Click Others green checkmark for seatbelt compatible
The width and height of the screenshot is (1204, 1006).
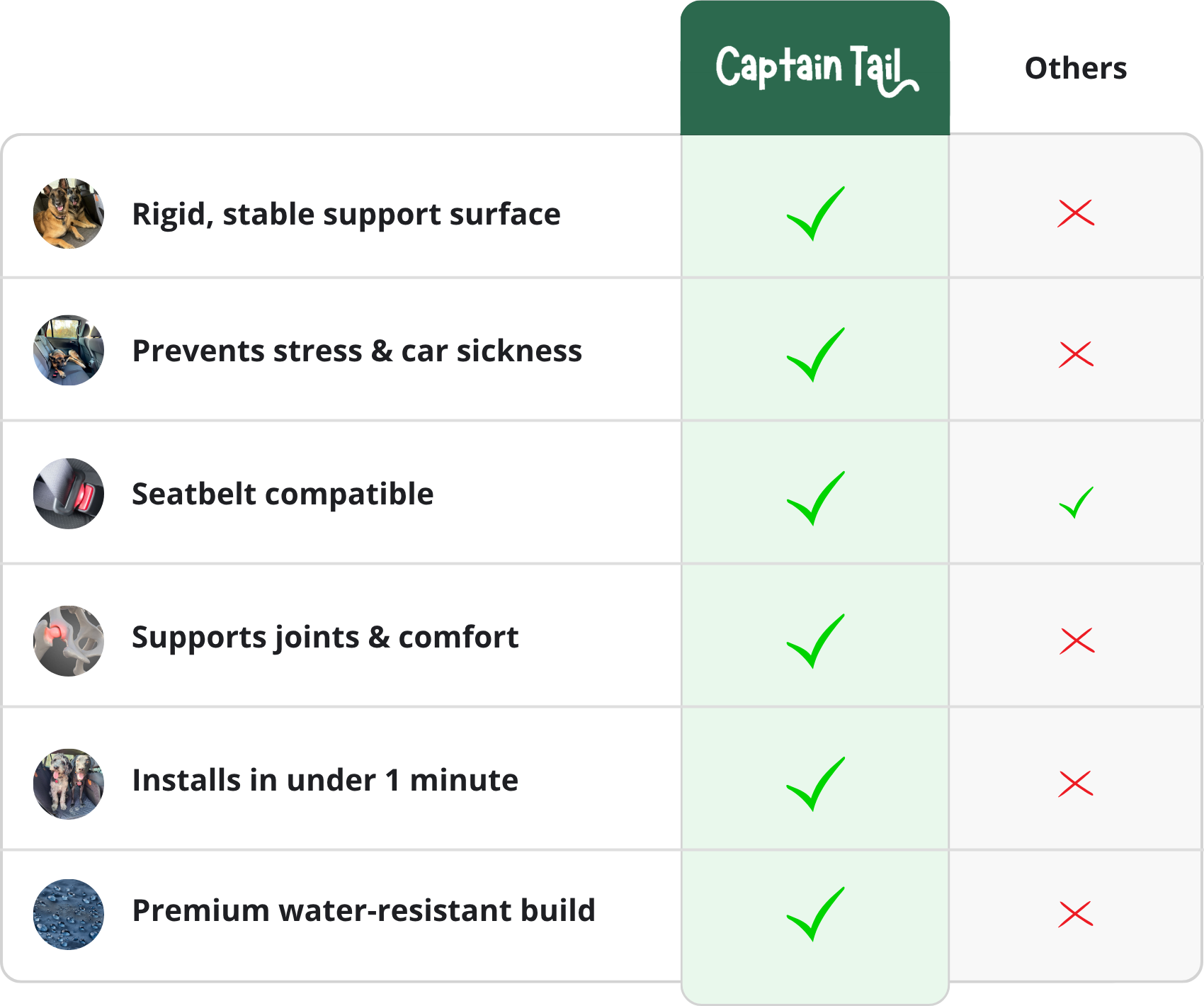coord(1076,502)
